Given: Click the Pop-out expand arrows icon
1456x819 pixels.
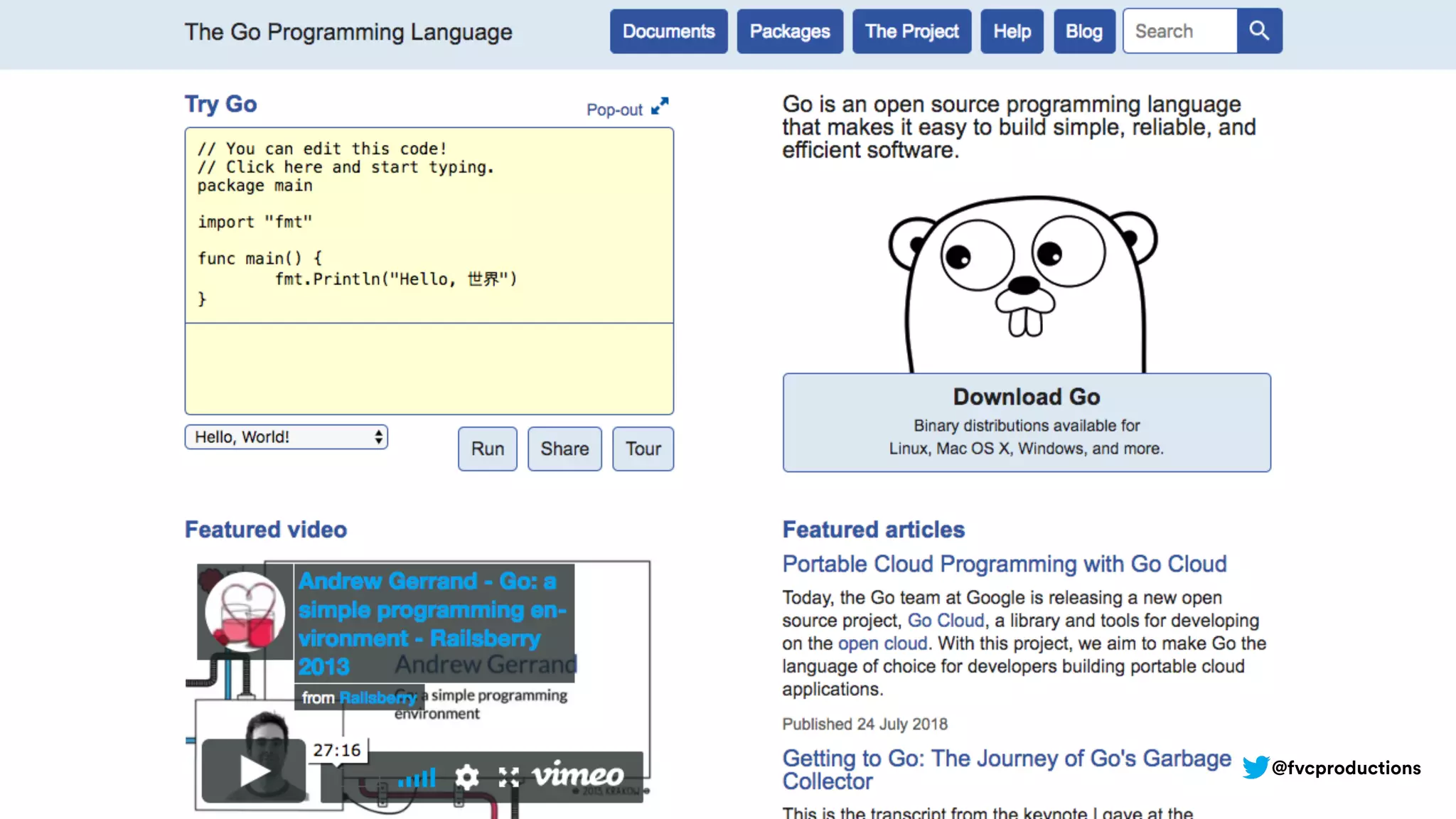Looking at the screenshot, I should (x=660, y=106).
